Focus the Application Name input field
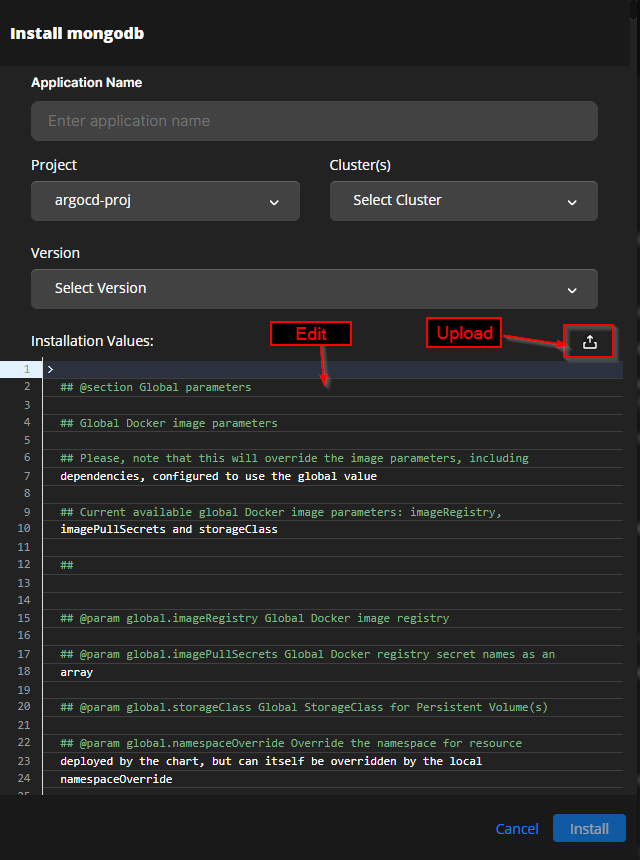This screenshot has width=640, height=860. [x=314, y=121]
